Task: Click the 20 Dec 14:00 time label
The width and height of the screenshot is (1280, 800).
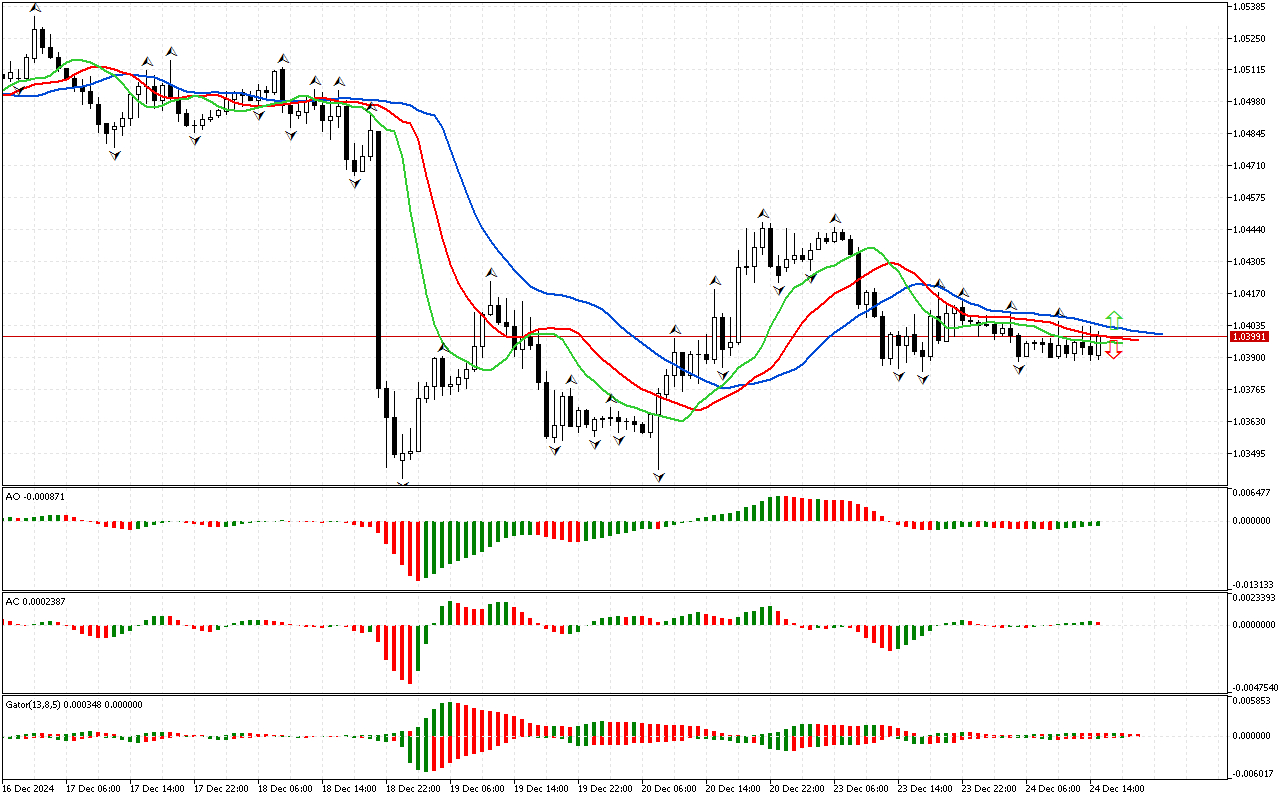Action: (733, 789)
